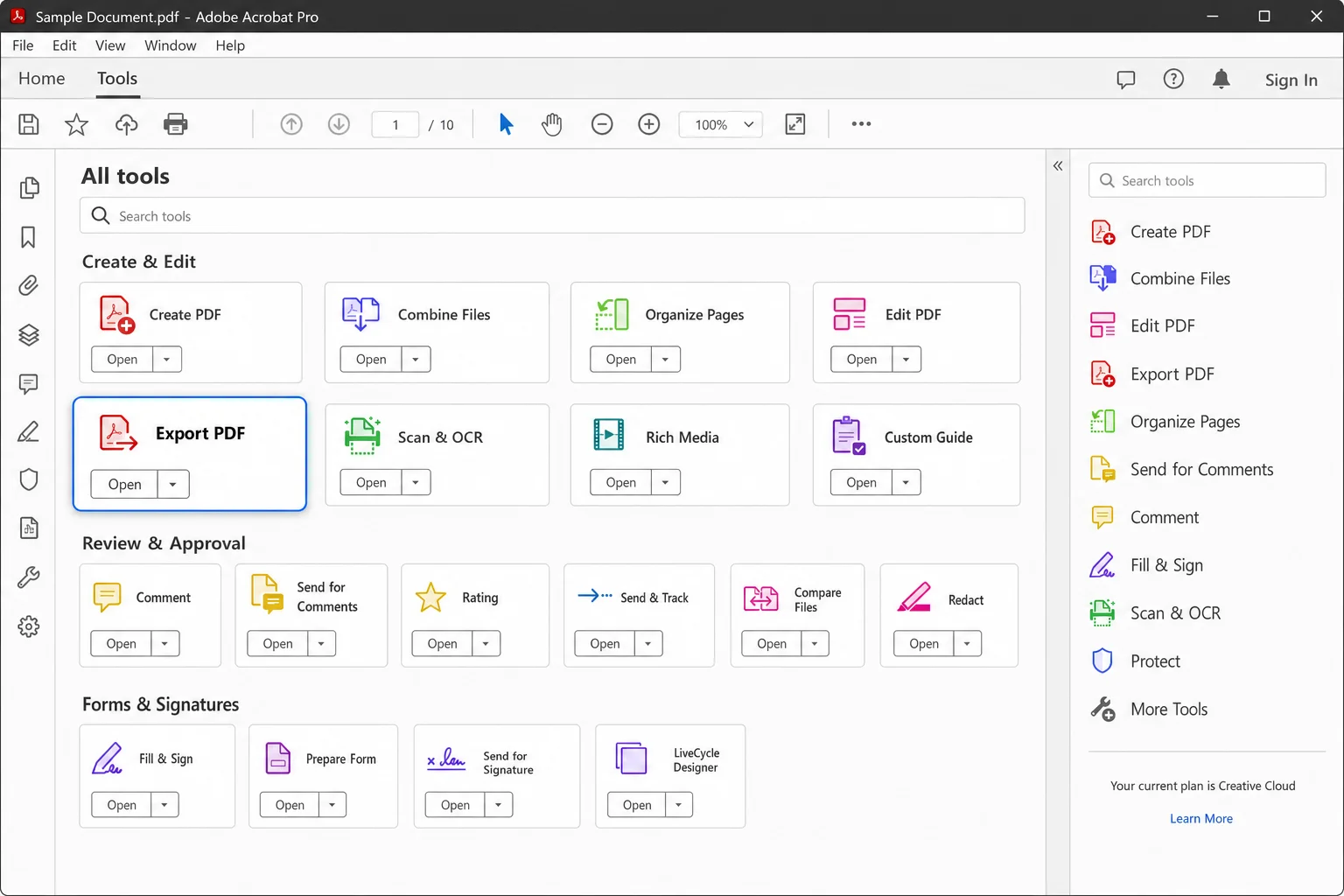Click the fit page fullscreen icon

point(795,124)
